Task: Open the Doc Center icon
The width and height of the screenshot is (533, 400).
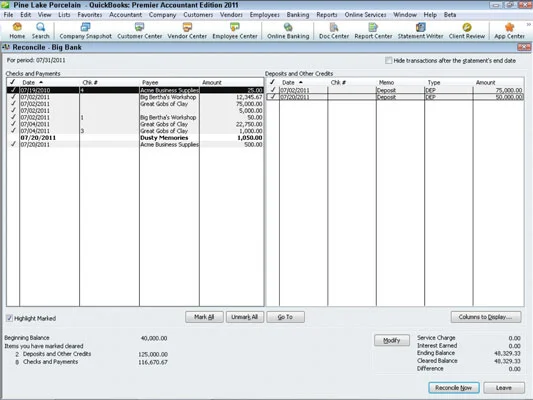Action: pos(334,31)
